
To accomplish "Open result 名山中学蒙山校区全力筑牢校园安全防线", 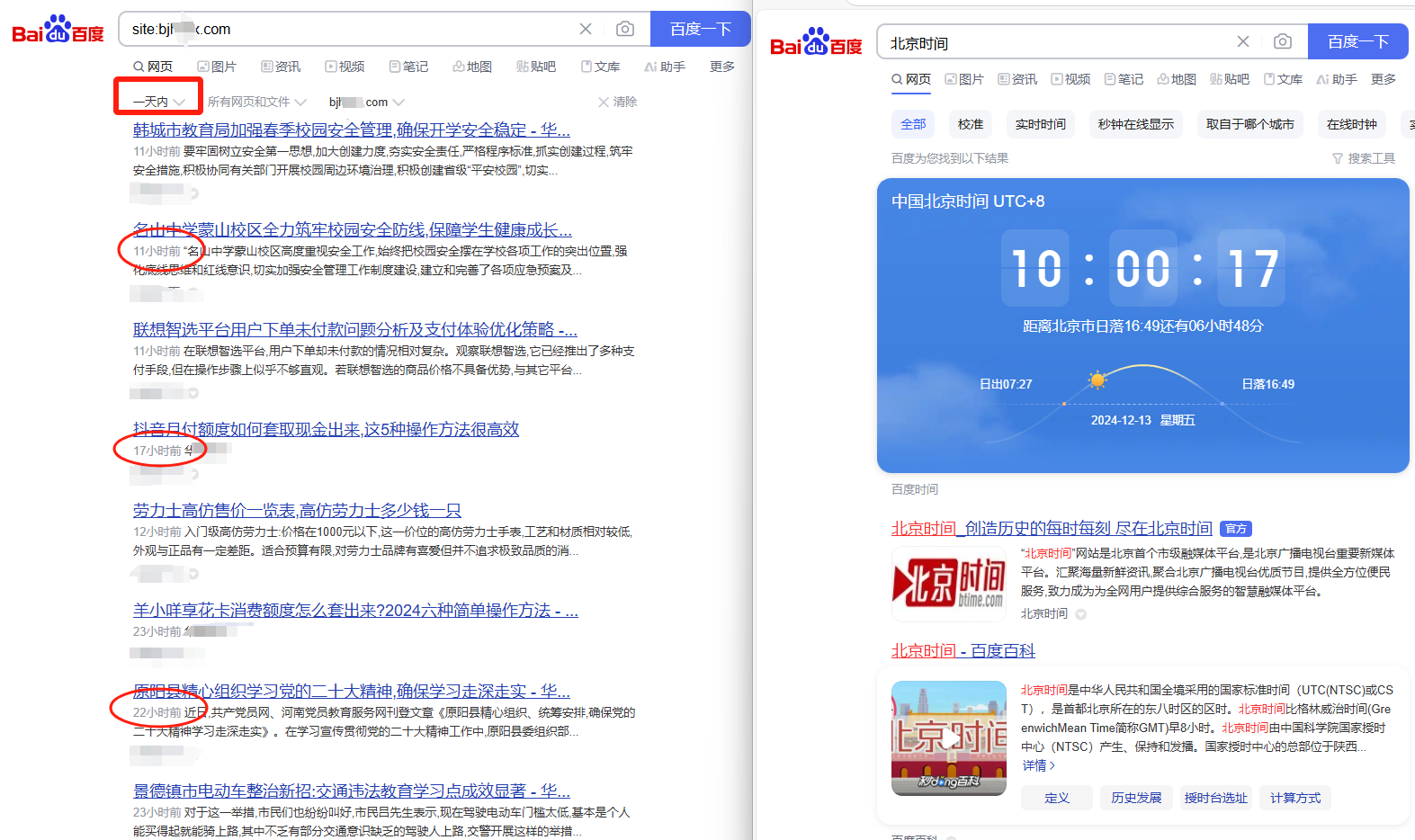I will pyautogui.click(x=352, y=229).
